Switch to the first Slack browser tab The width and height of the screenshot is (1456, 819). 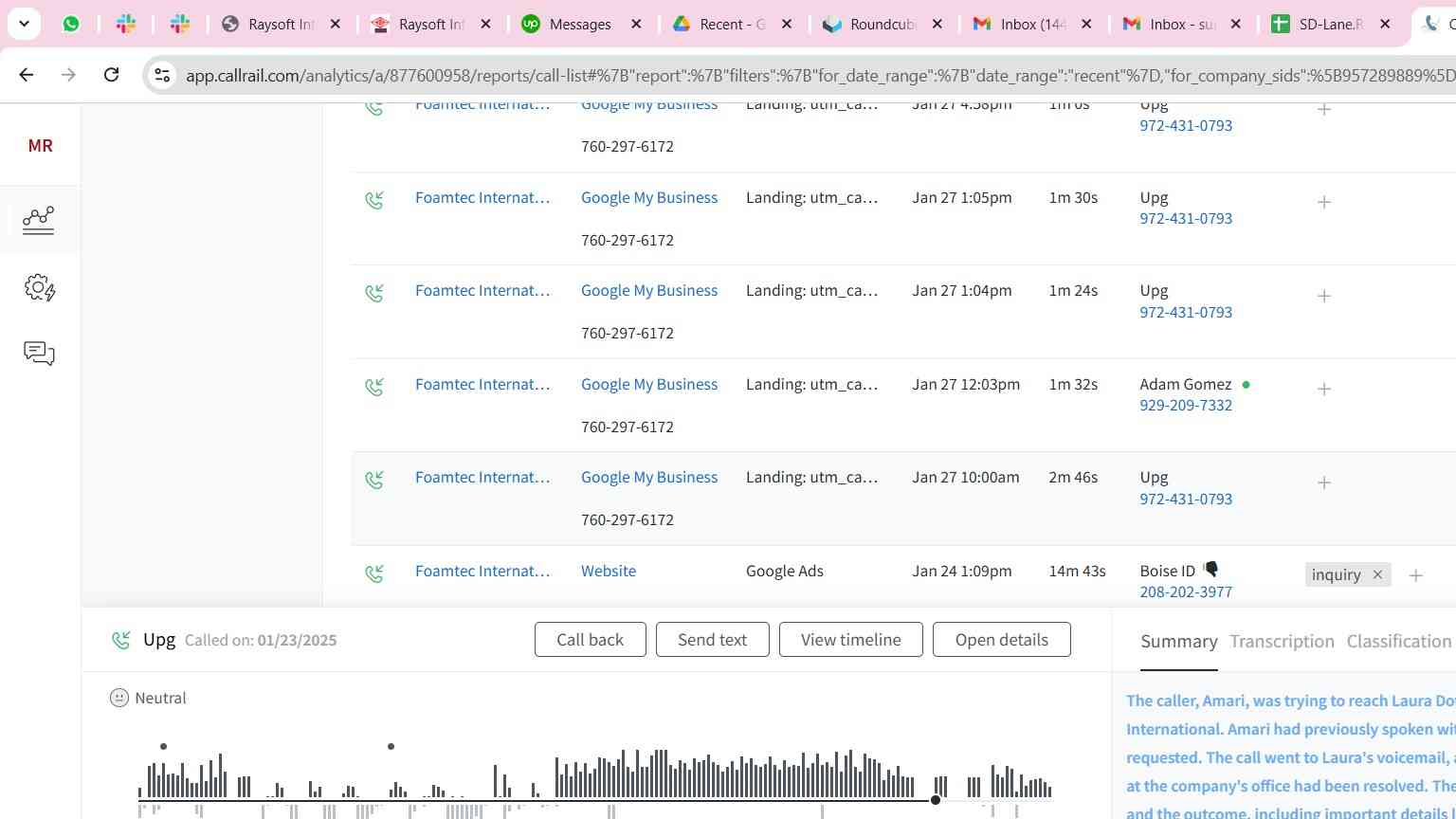pyautogui.click(x=126, y=24)
